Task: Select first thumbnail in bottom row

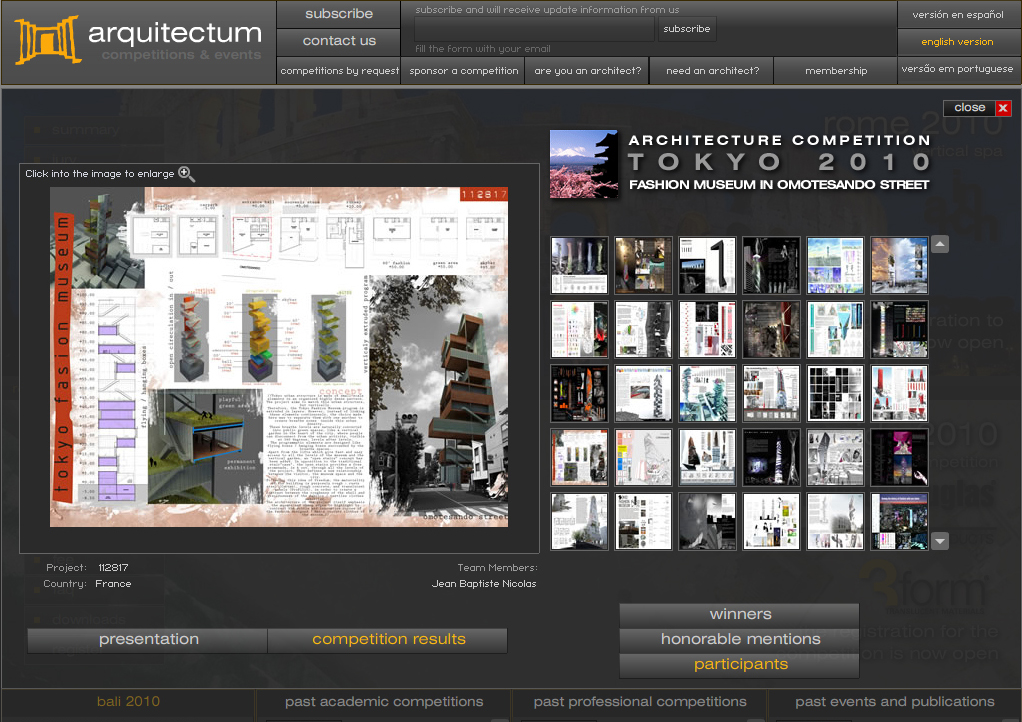Action: coord(579,521)
